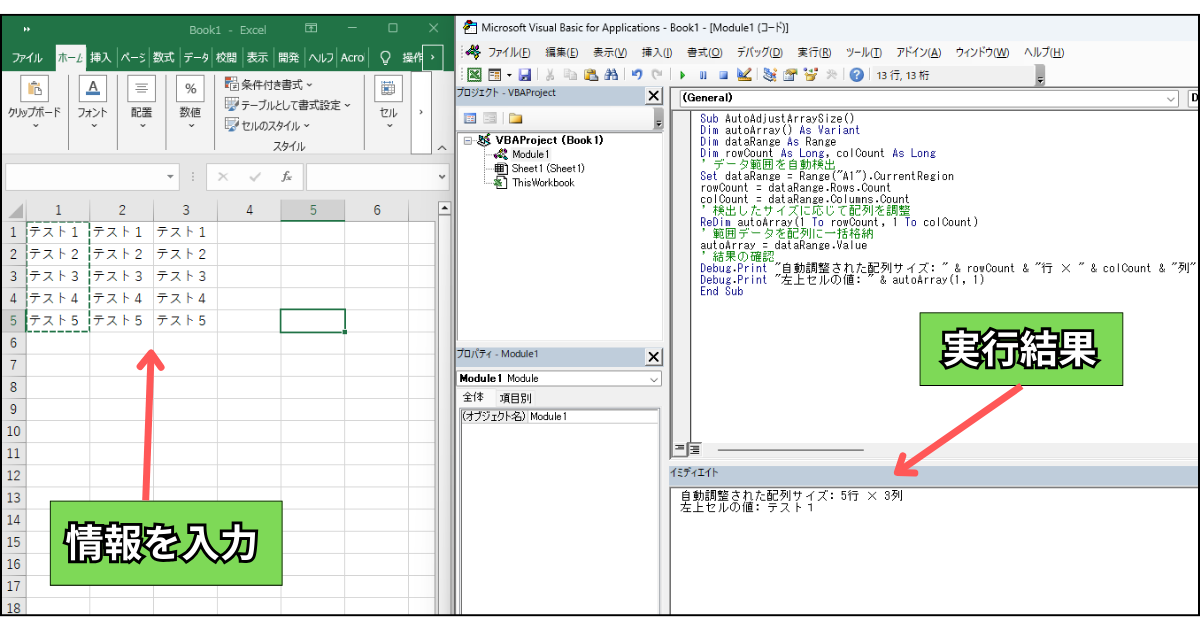
Task: Close the Properties - Module1 panel
Action: pos(654,357)
